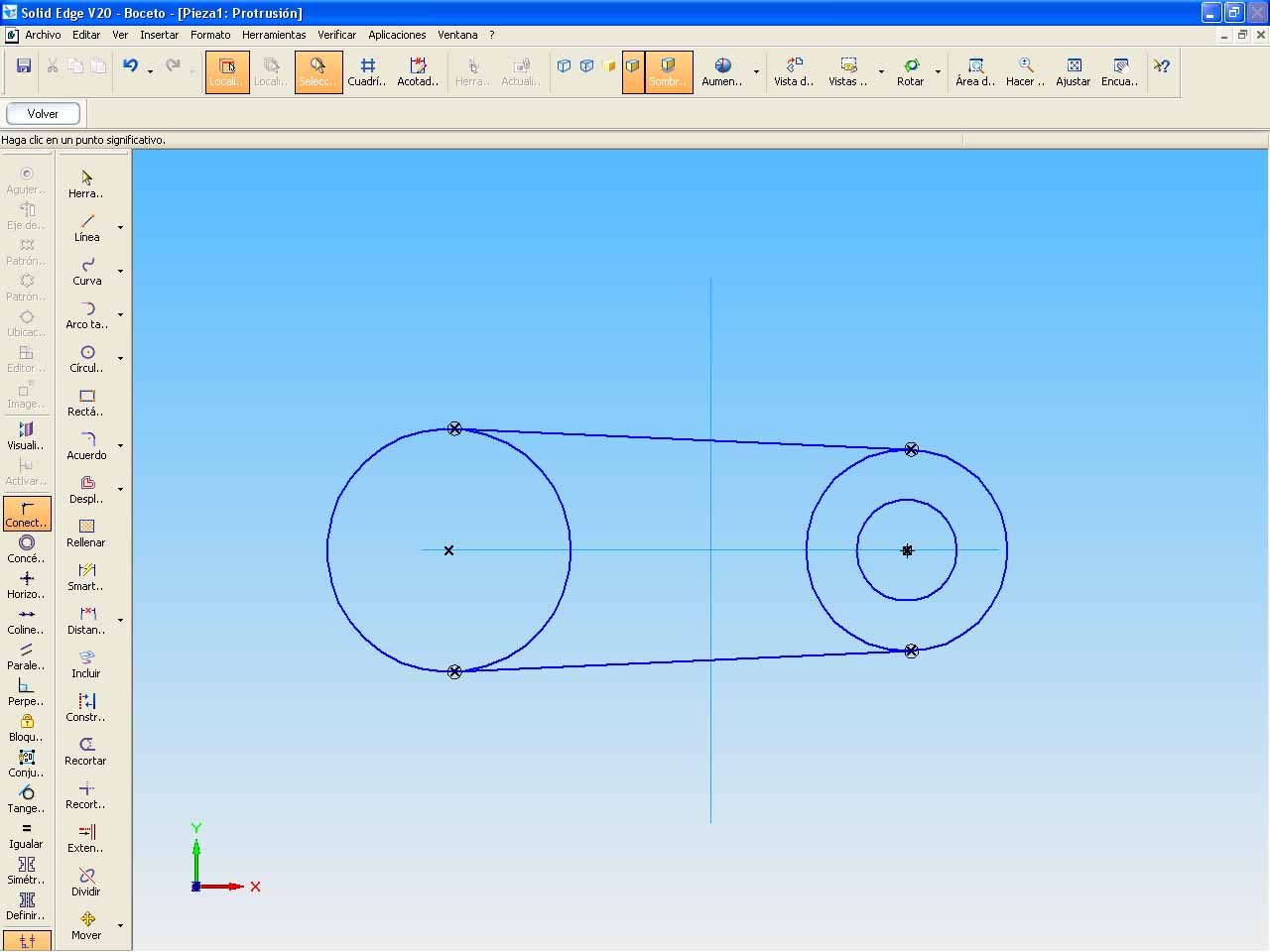Select the Despl.. offset tool
This screenshot has width=1270, height=952.
pos(86,490)
